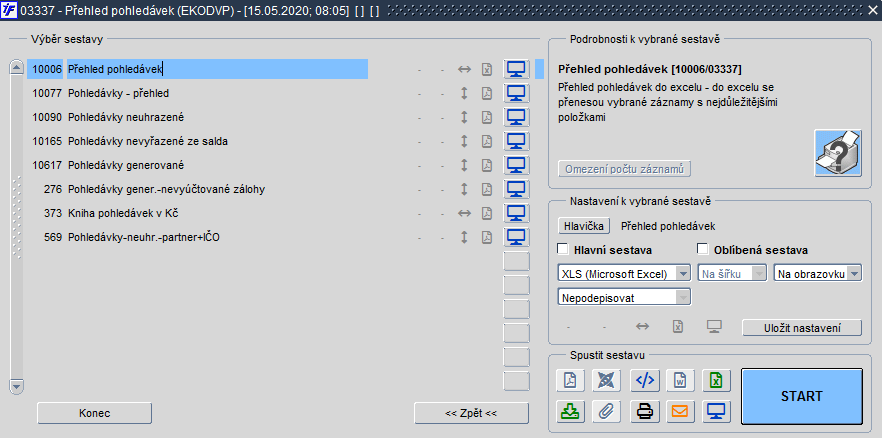Export the report to green Excel icon
Viewport: 882px width, 438px height.
click(717, 381)
